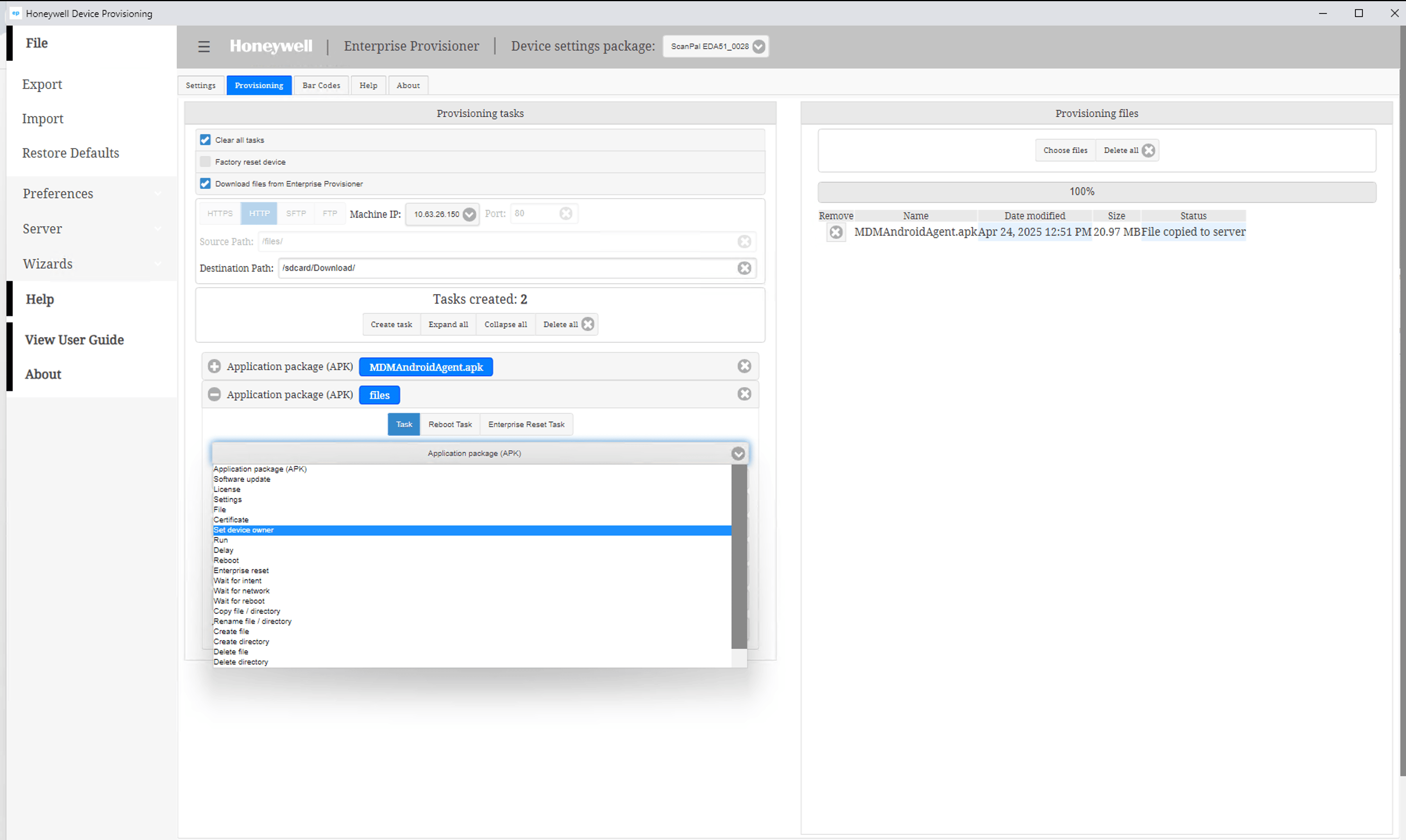Uncheck Clear all tasks
This screenshot has width=1406, height=840.
(205, 140)
